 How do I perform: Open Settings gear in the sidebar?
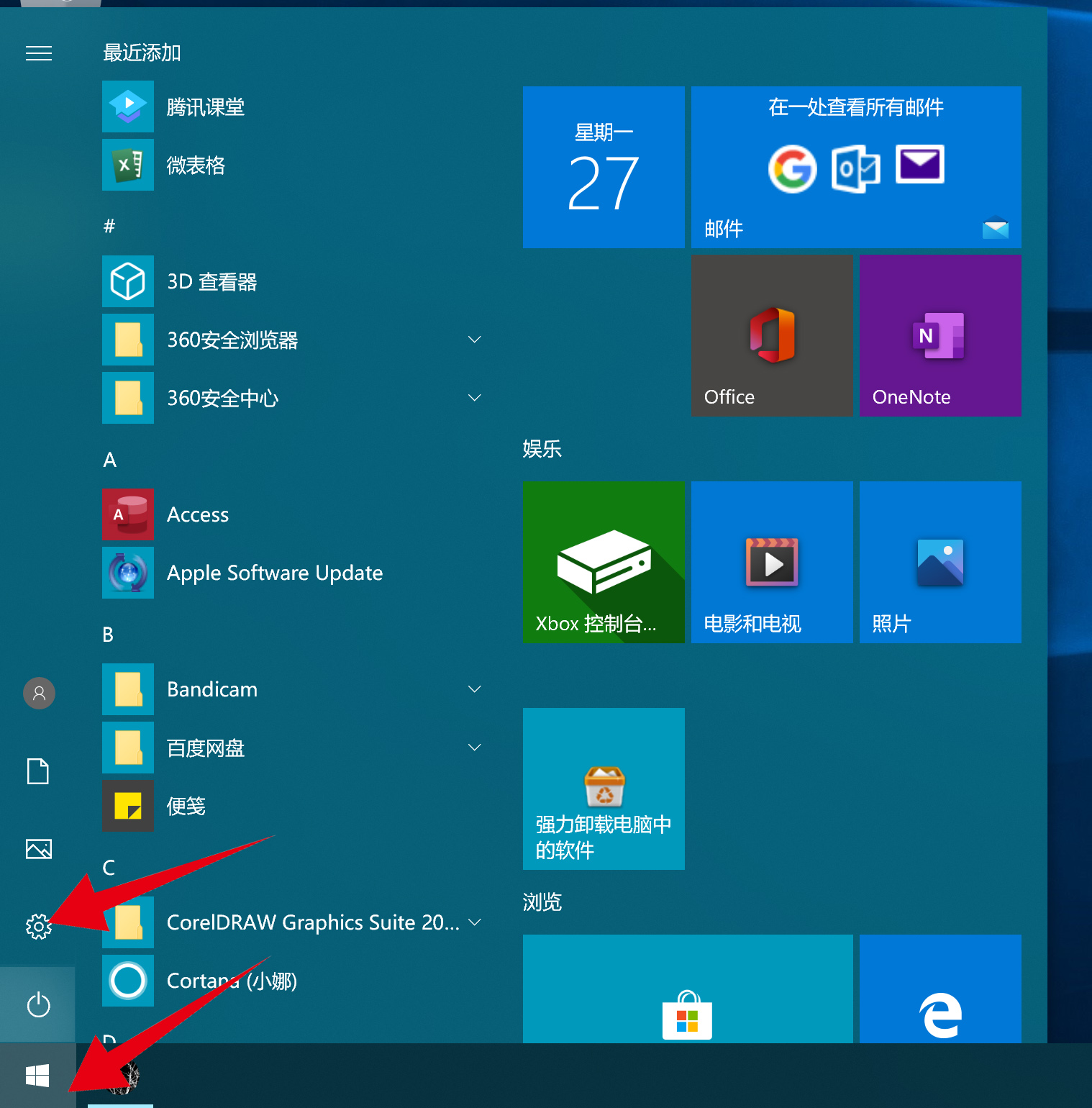(x=39, y=927)
